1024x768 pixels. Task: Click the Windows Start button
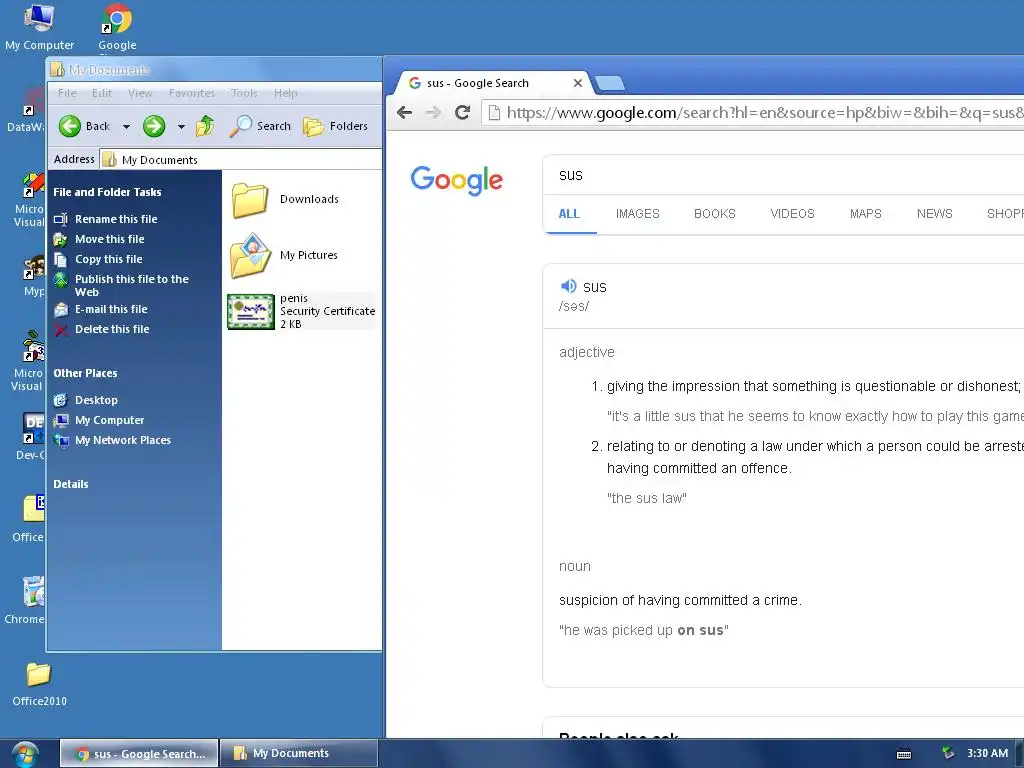tap(25, 754)
